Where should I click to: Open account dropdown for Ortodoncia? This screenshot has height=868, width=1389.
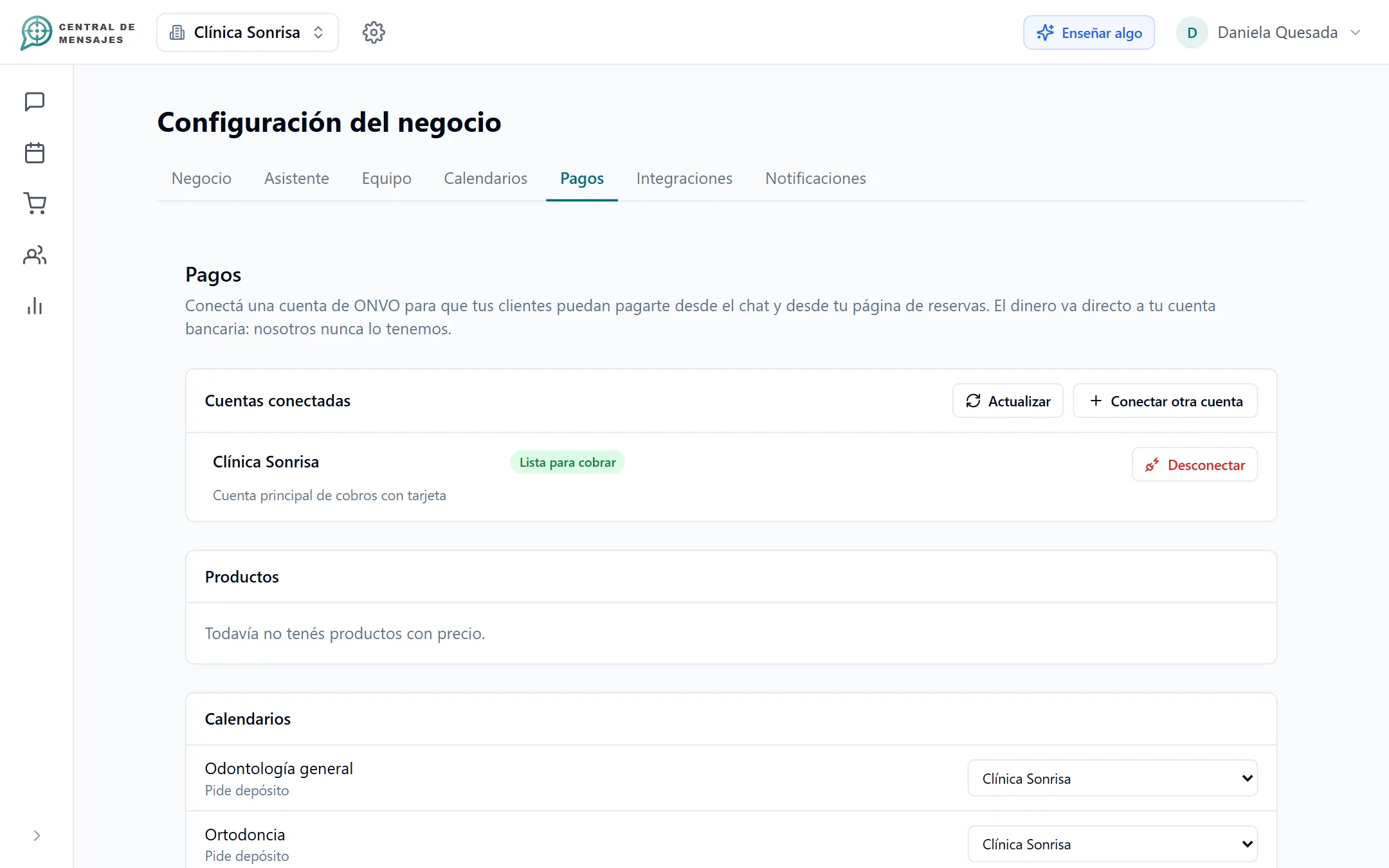[x=1112, y=844]
